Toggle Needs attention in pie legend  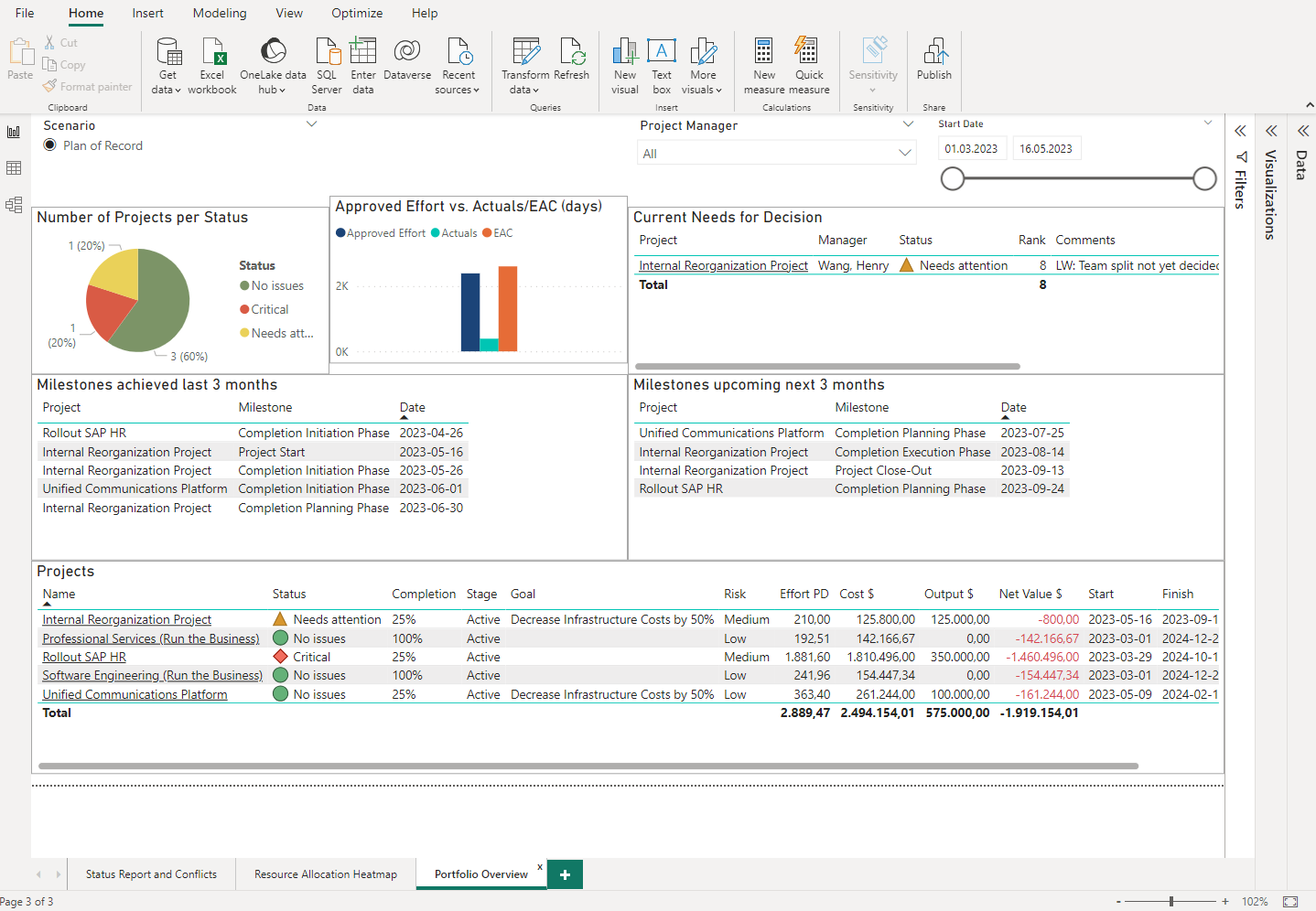(276, 334)
